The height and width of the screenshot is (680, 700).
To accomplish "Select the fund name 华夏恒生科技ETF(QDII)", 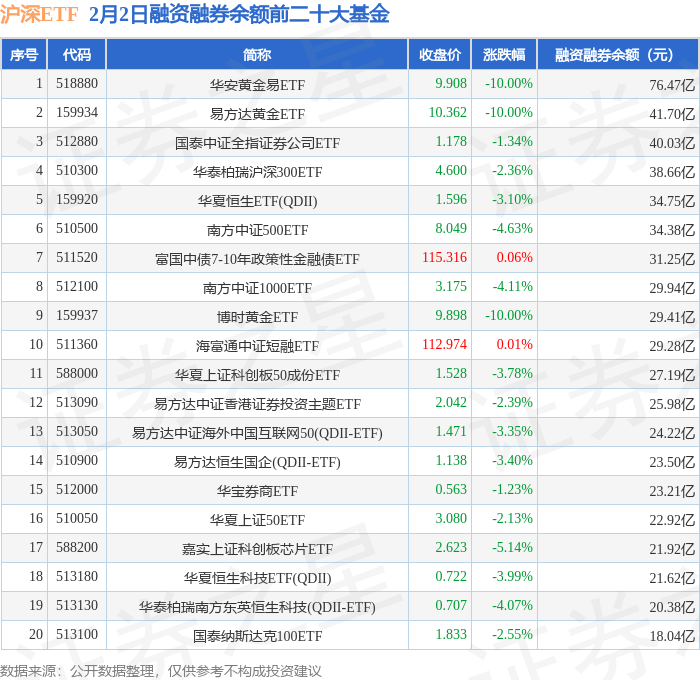I will tap(257, 578).
